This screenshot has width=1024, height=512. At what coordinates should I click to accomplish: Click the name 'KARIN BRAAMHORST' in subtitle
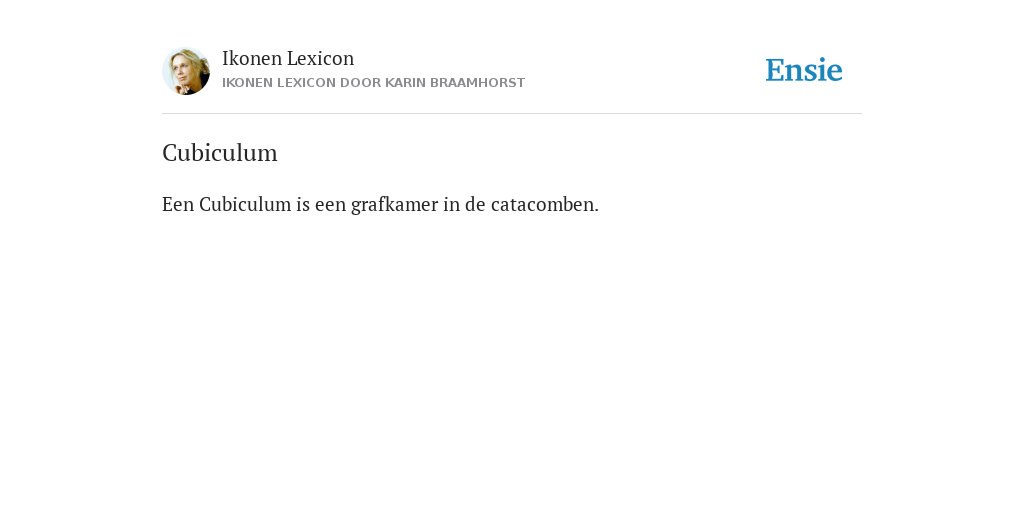click(455, 83)
